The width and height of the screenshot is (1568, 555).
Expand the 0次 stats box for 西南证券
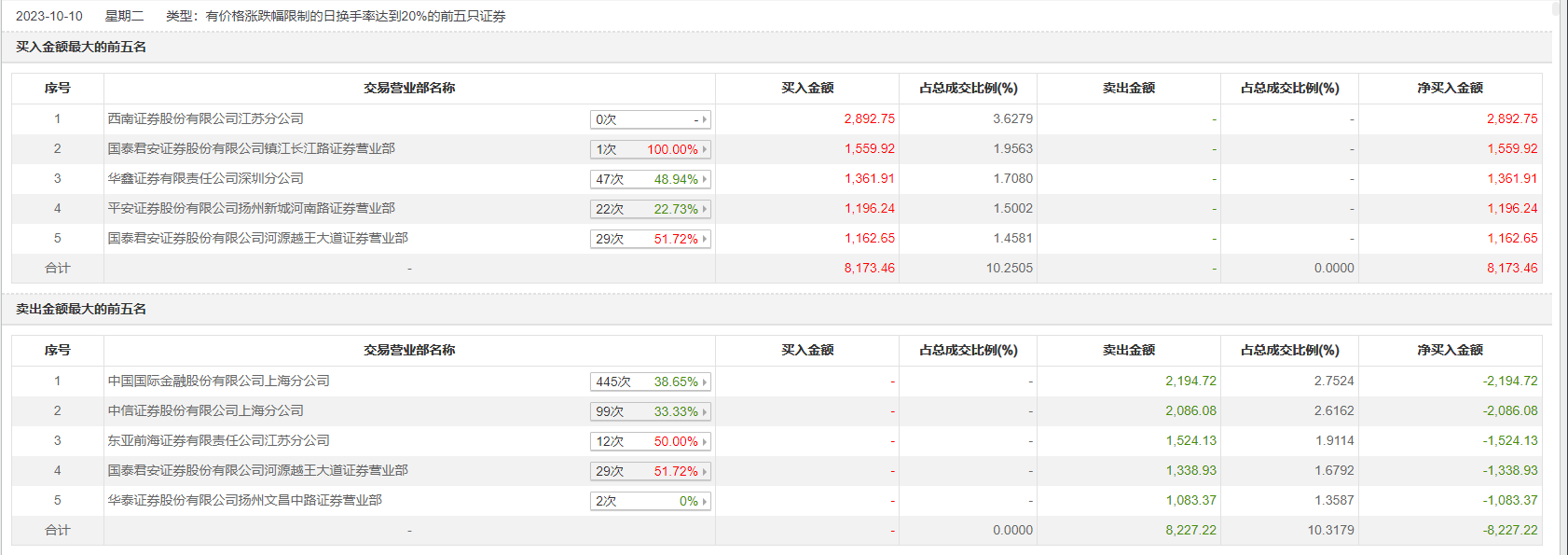705,119
